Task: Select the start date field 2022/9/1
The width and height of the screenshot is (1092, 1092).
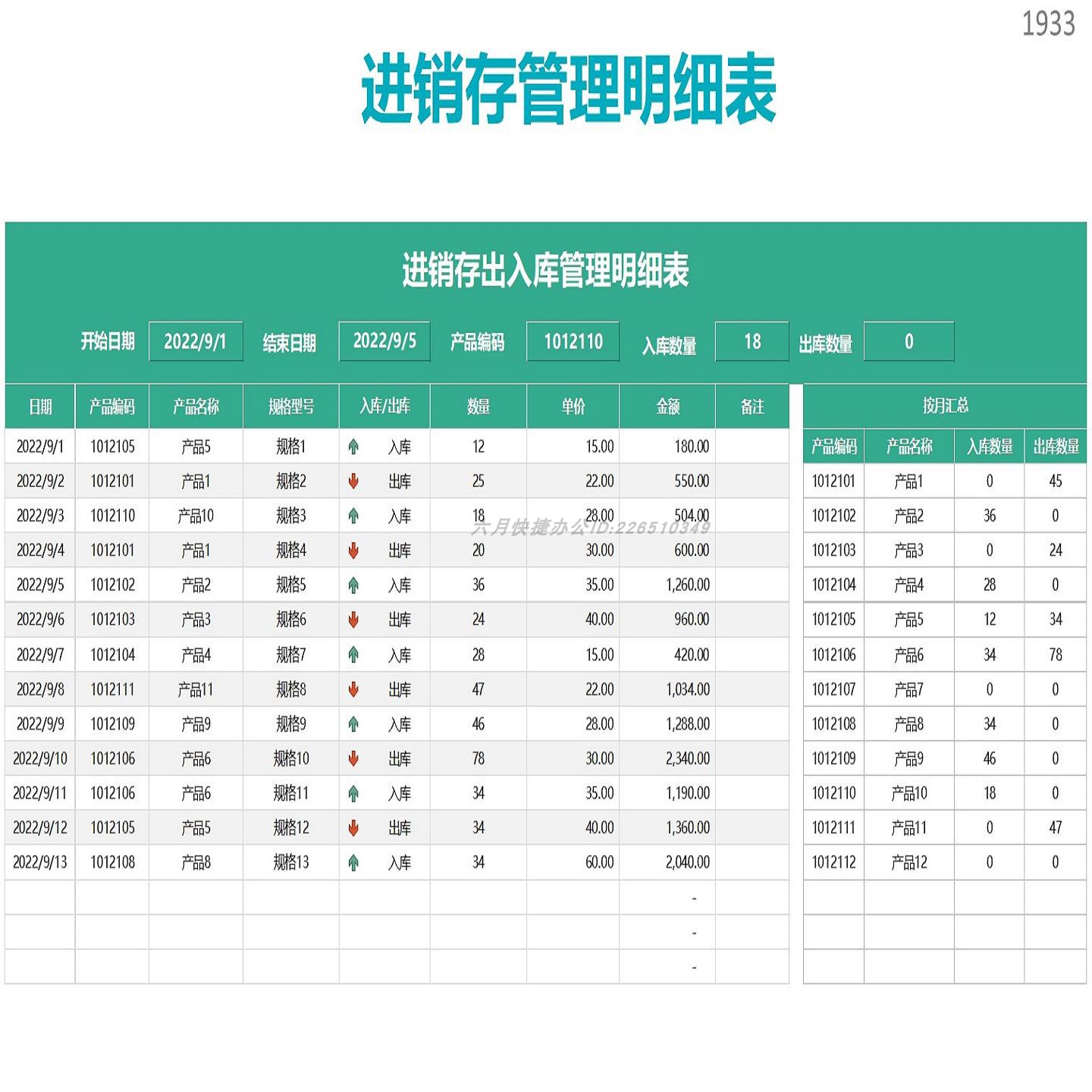Action: pyautogui.click(x=196, y=341)
